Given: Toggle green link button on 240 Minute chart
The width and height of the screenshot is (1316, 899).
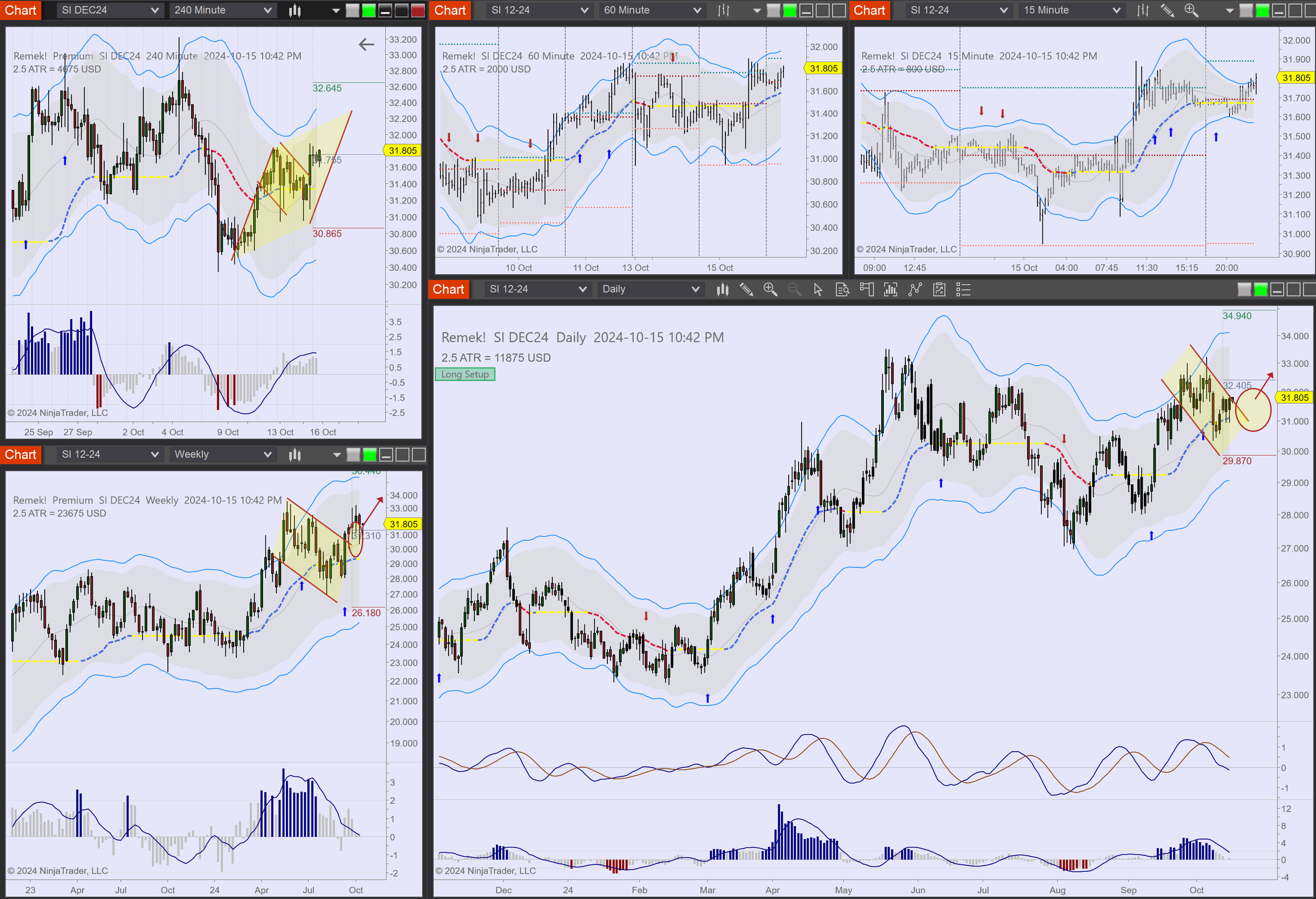Looking at the screenshot, I should click(368, 10).
